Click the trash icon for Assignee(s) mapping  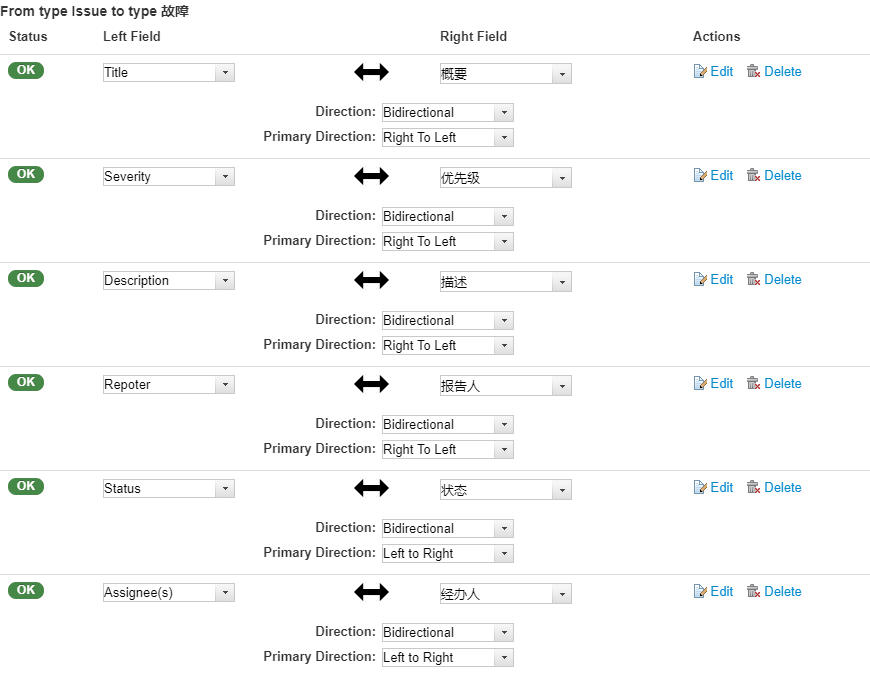tap(753, 592)
